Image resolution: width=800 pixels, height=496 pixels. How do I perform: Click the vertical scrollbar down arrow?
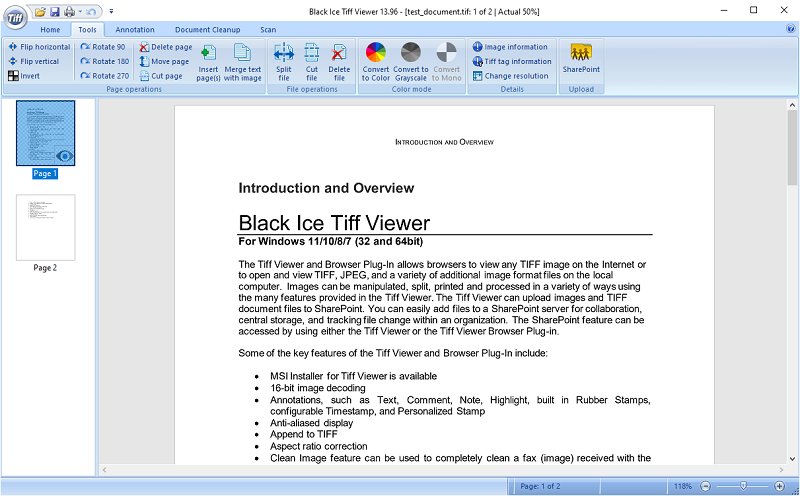tap(792, 459)
